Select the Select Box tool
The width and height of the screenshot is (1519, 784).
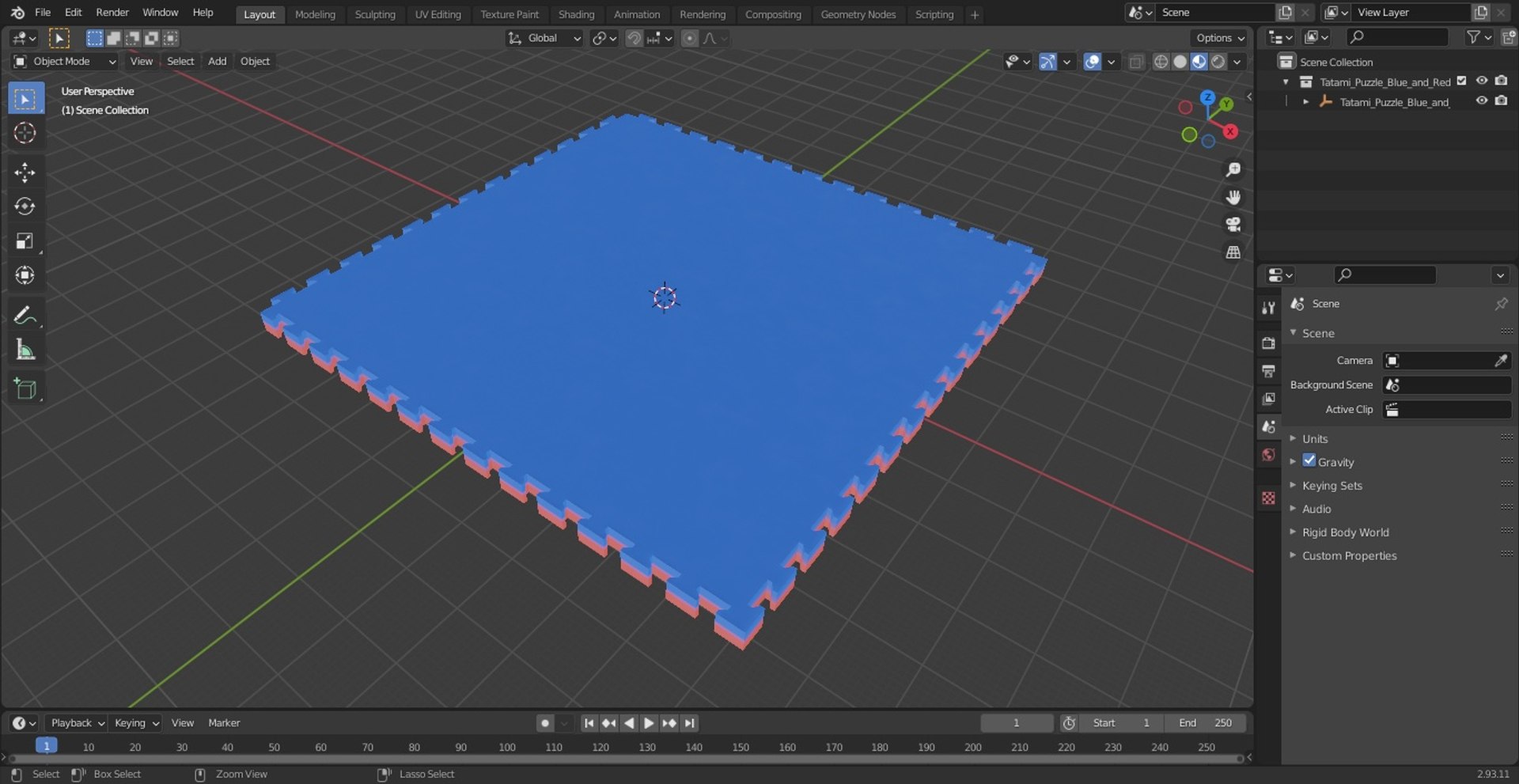(25, 99)
